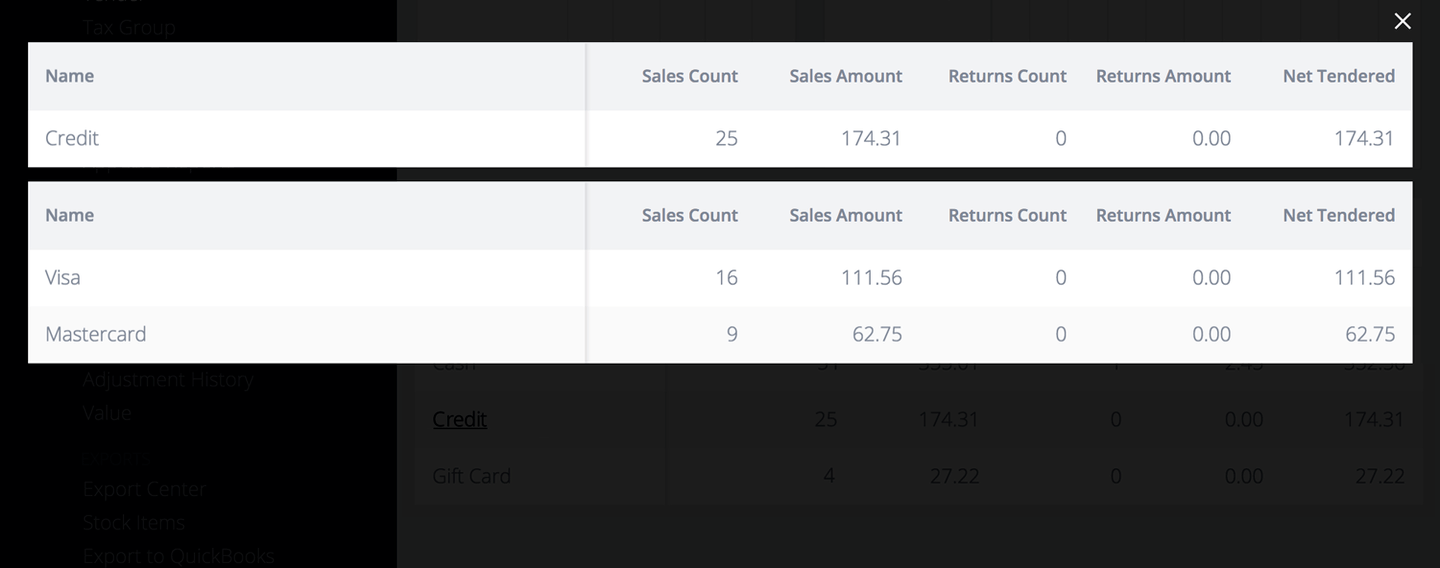Select the Mastercard row name

coord(96,334)
